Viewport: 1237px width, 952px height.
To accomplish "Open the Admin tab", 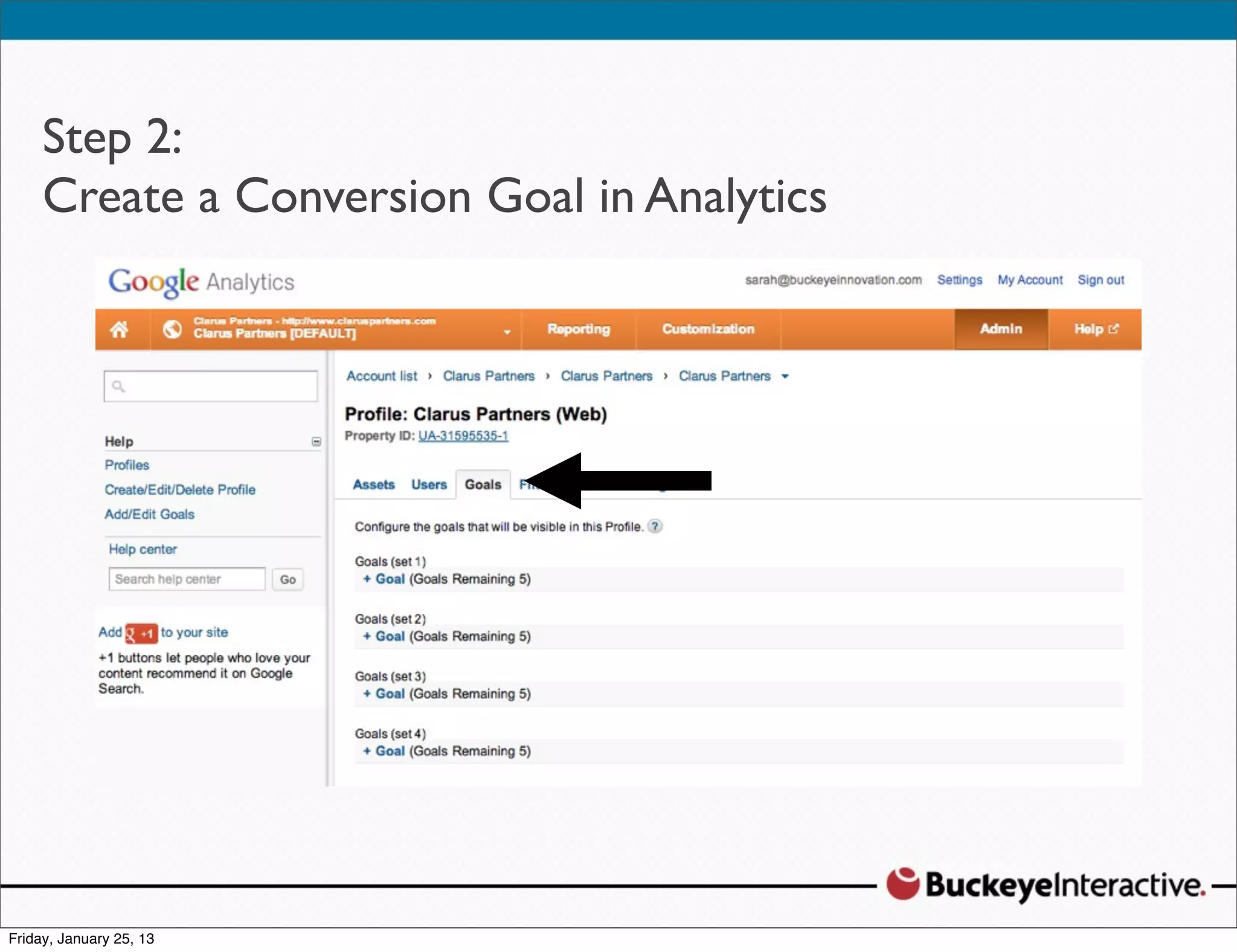I will click(1001, 329).
